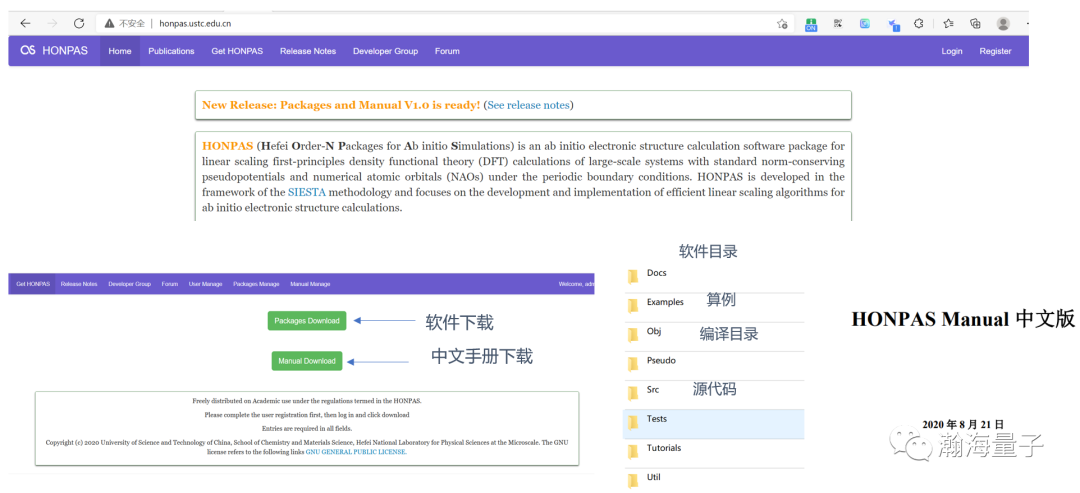Click the HONPAS logo in the navbar
Image resolution: width=1080 pixels, height=493 pixels.
pyautogui.click(x=54, y=50)
